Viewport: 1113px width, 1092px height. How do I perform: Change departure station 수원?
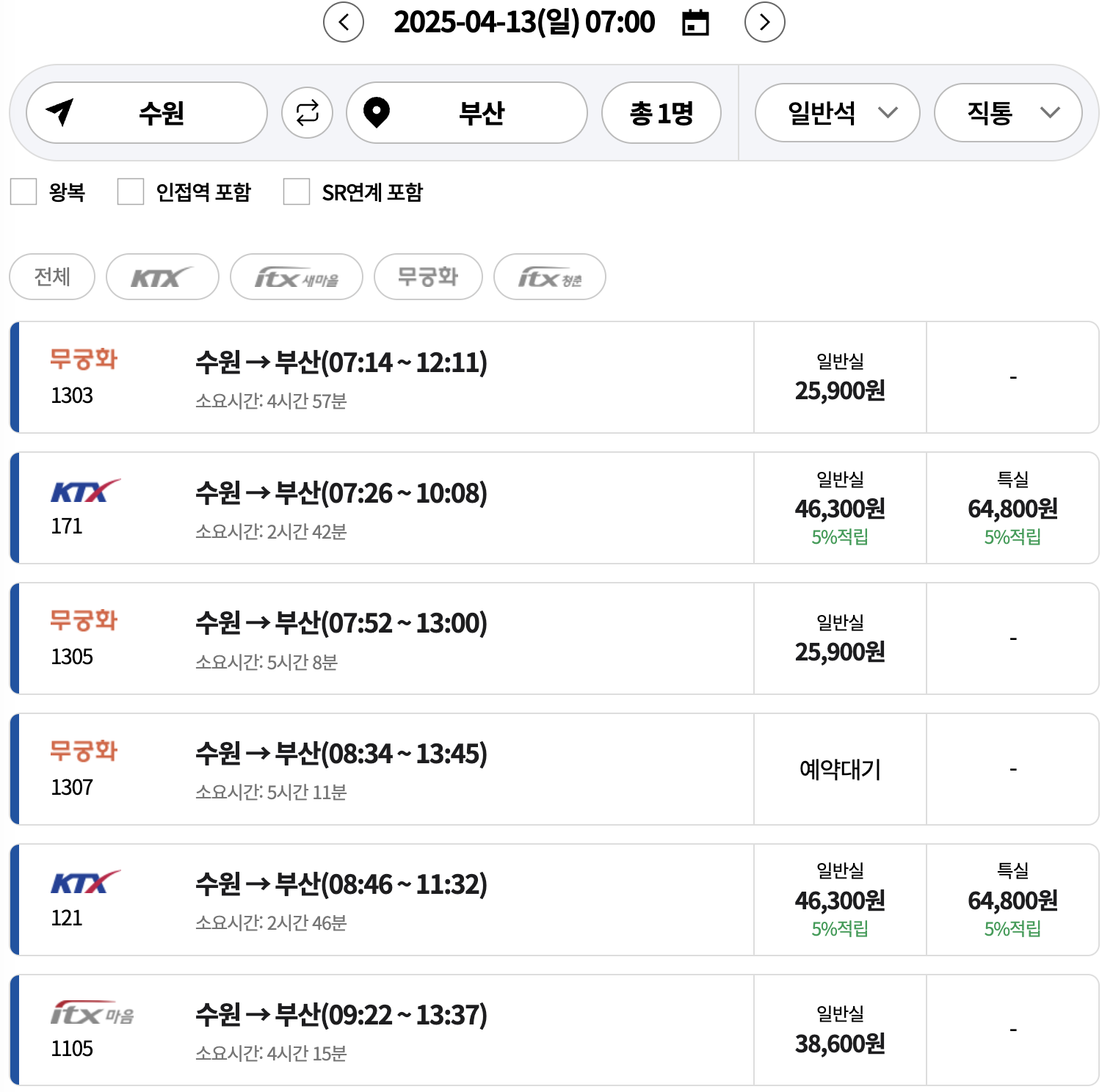tap(147, 112)
